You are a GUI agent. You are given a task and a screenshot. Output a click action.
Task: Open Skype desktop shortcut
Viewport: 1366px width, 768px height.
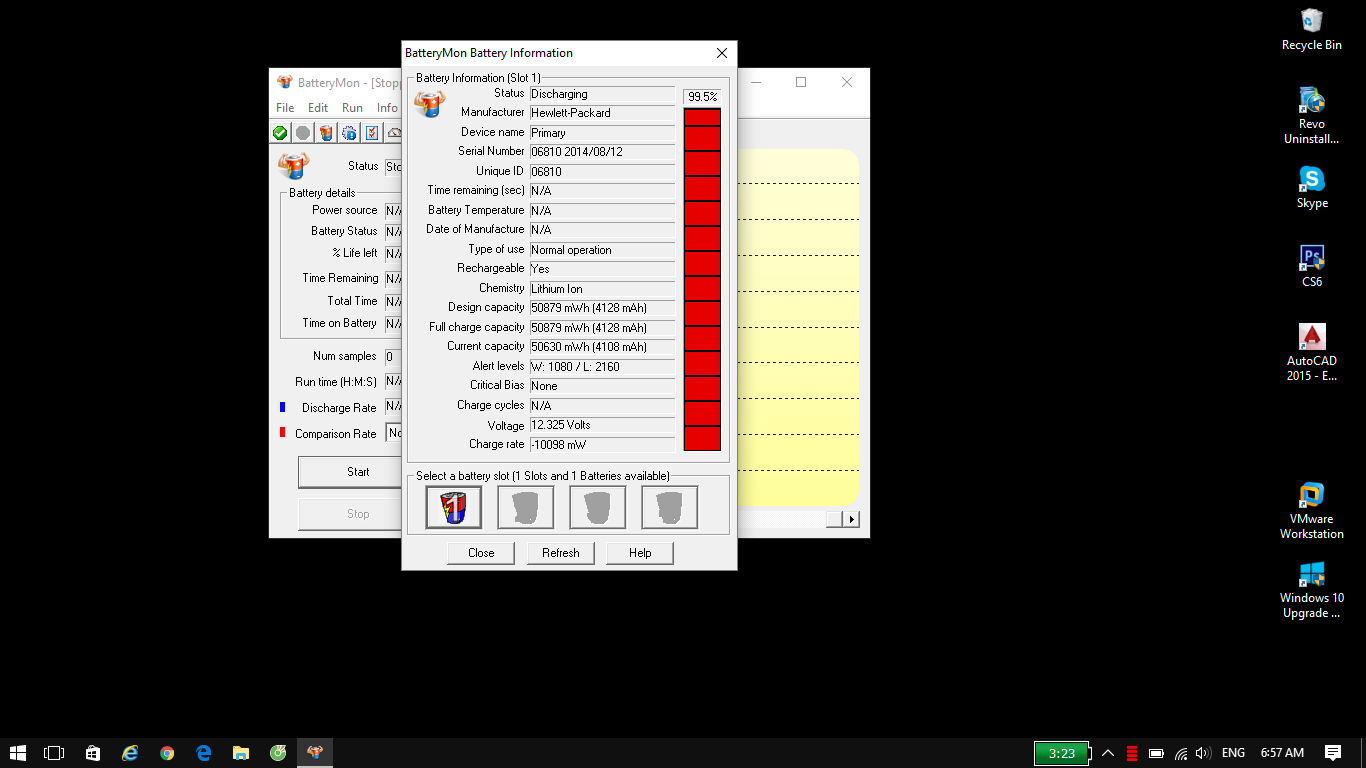[1312, 187]
